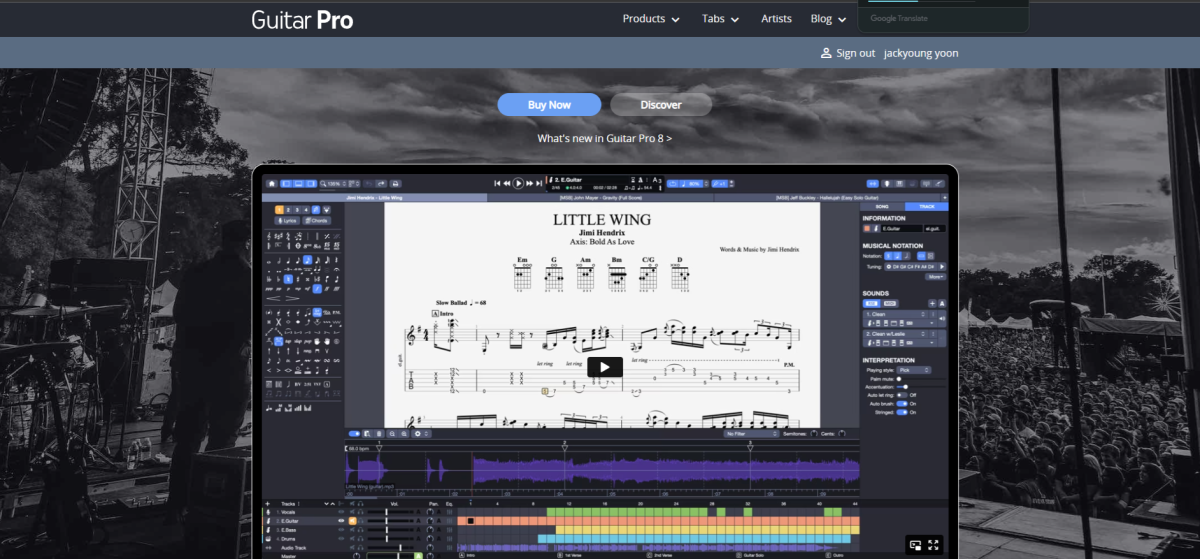Image resolution: width=1200 pixels, height=559 pixels.
Task: Open the No Filter dropdown
Action: (x=752, y=434)
